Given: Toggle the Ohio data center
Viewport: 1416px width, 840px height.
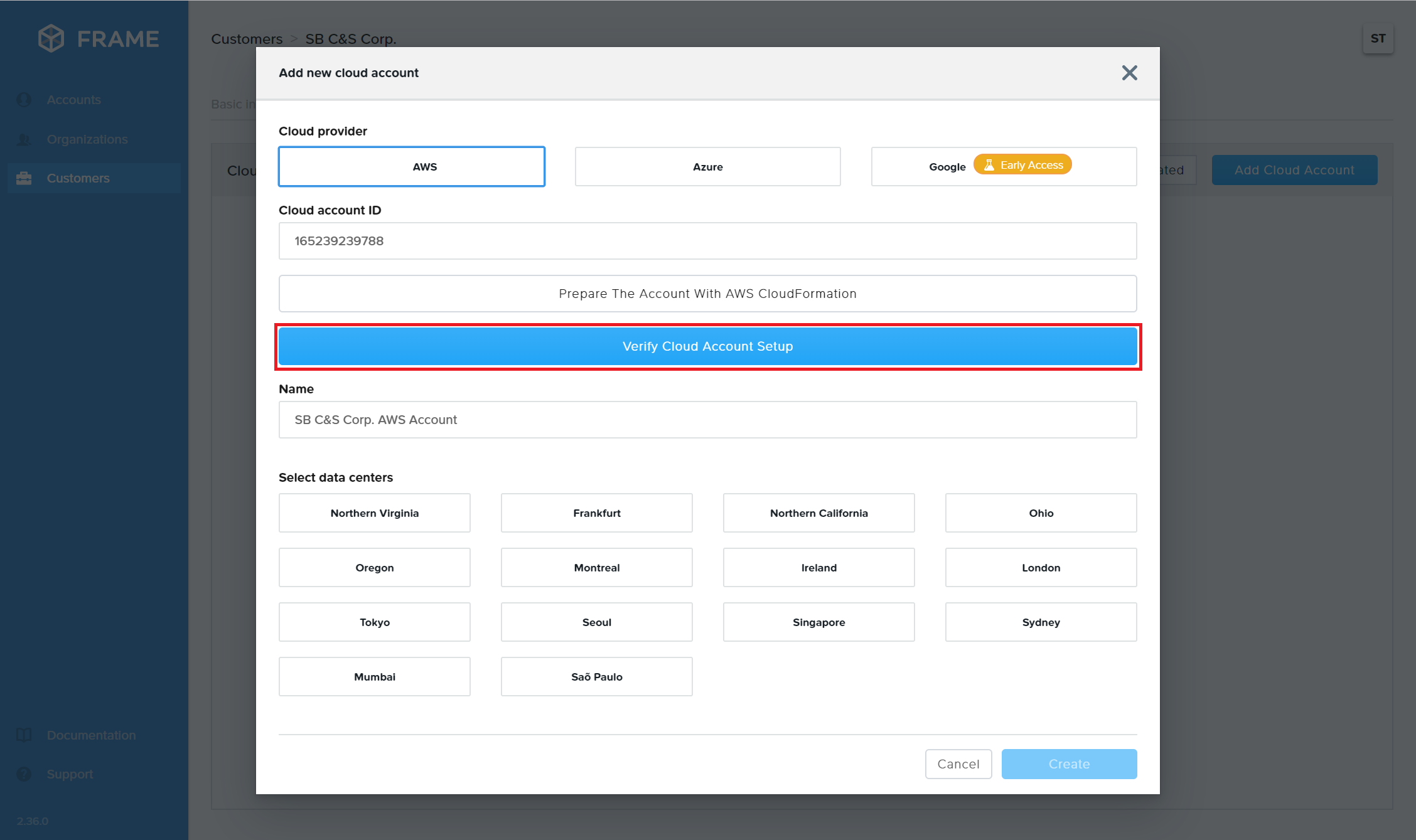Looking at the screenshot, I should point(1041,513).
